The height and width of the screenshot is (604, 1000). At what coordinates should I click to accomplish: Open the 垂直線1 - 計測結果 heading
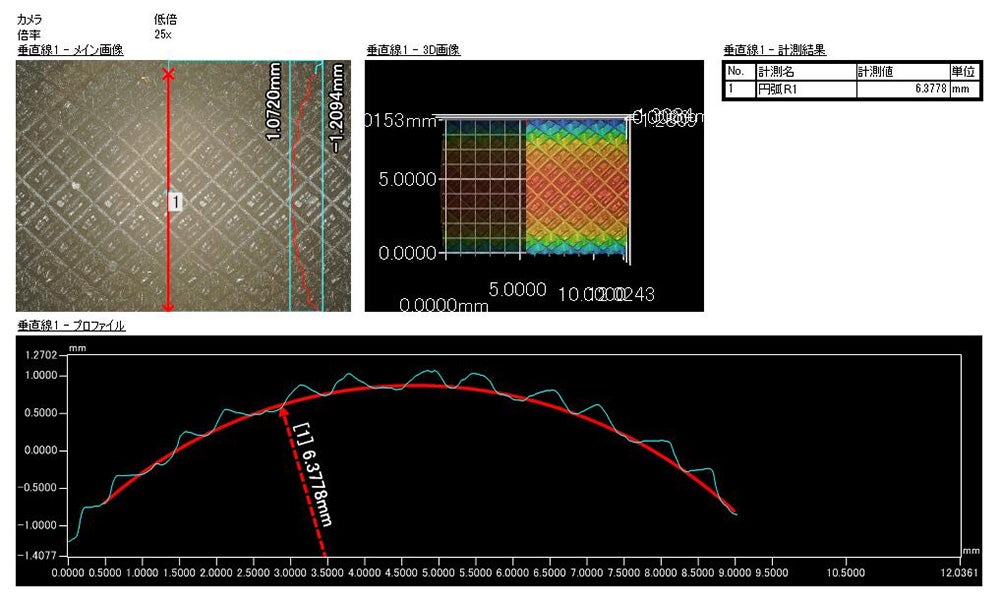(773, 50)
